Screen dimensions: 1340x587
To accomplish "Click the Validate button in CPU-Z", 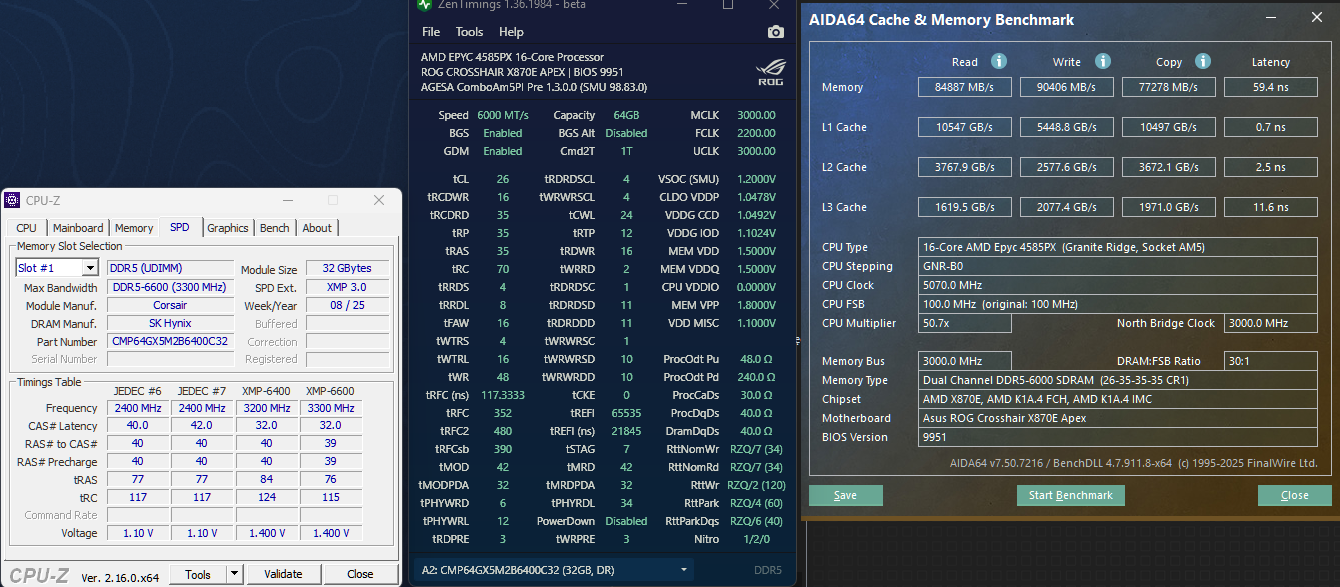I will pyautogui.click(x=283, y=574).
